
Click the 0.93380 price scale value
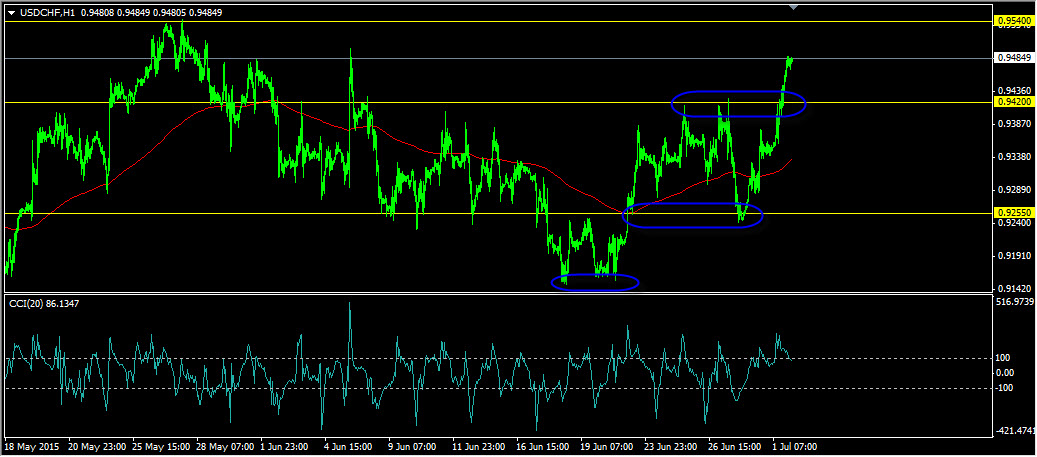[1013, 157]
